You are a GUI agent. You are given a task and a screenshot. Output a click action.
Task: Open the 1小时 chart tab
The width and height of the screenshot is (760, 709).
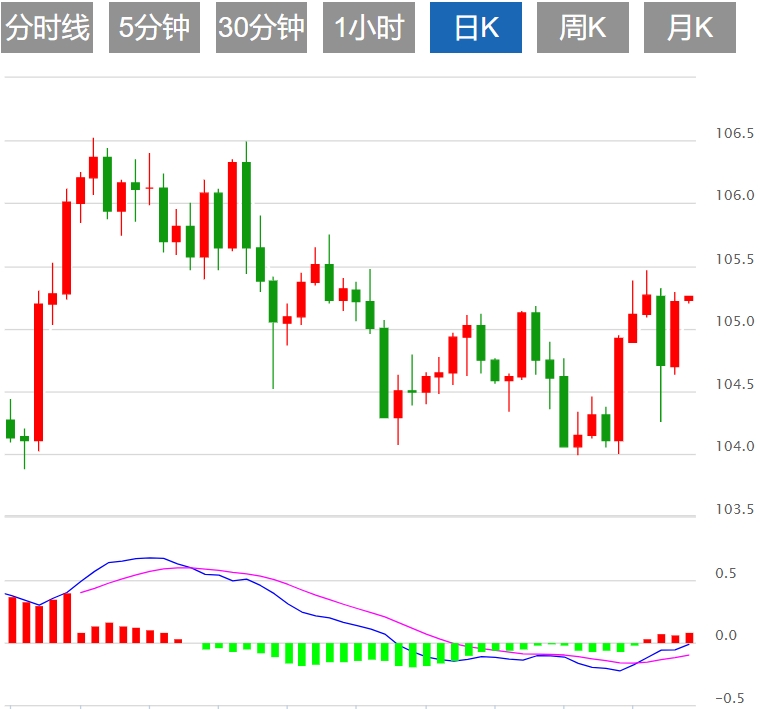(x=369, y=27)
